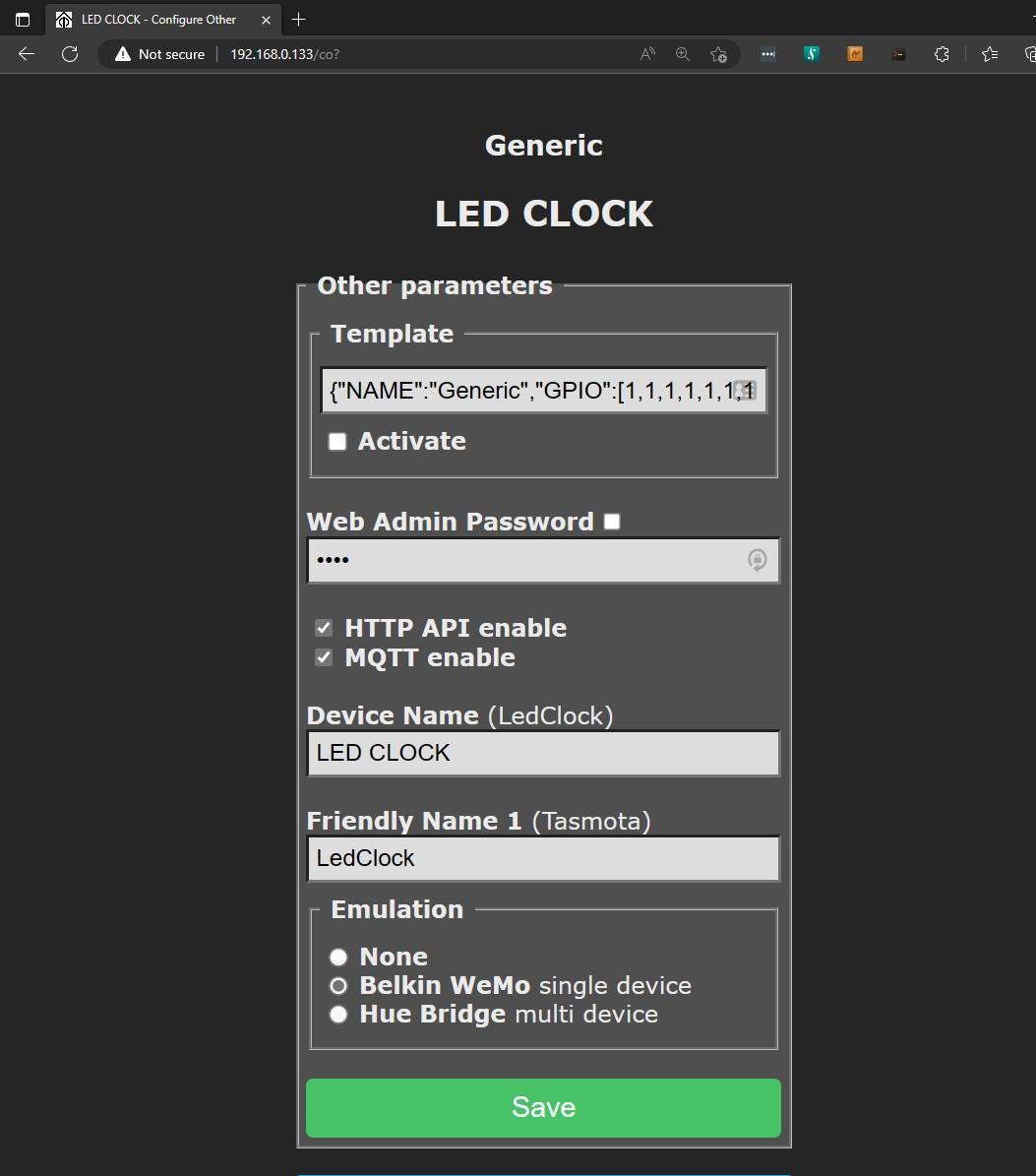1036x1176 pixels.
Task: Click the Not secure warning icon
Action: point(122,54)
